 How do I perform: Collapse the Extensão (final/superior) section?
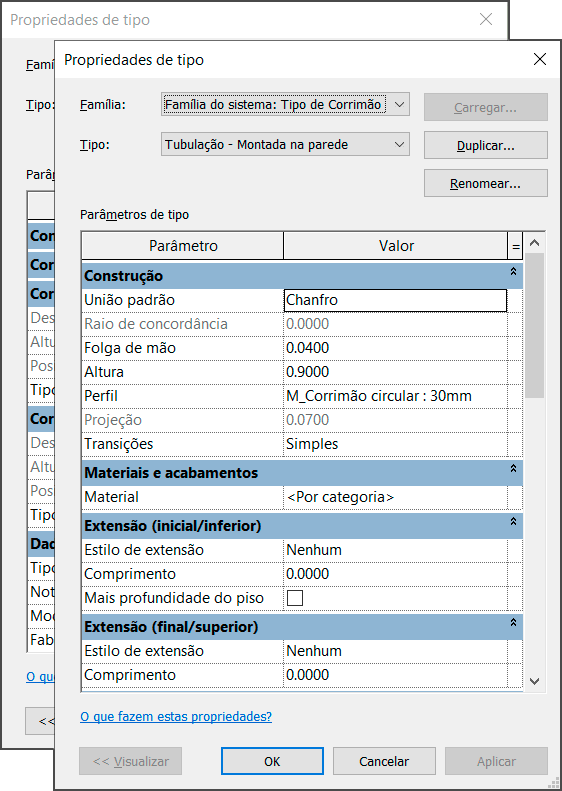tap(513, 623)
